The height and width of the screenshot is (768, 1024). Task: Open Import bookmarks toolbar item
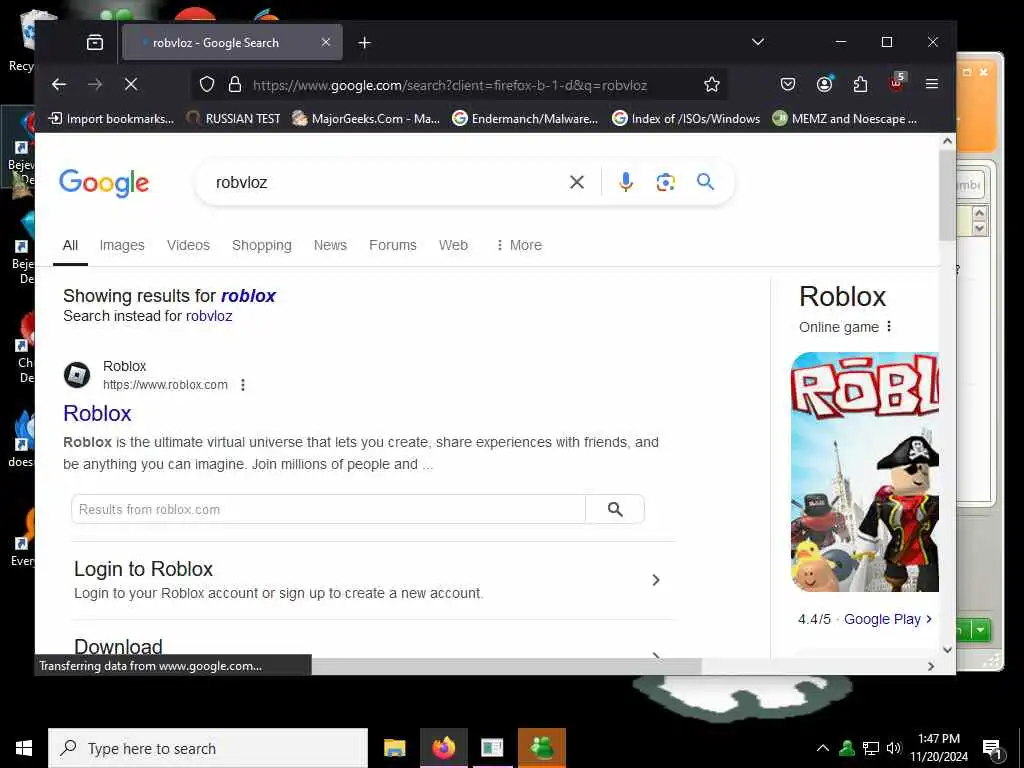click(112, 119)
